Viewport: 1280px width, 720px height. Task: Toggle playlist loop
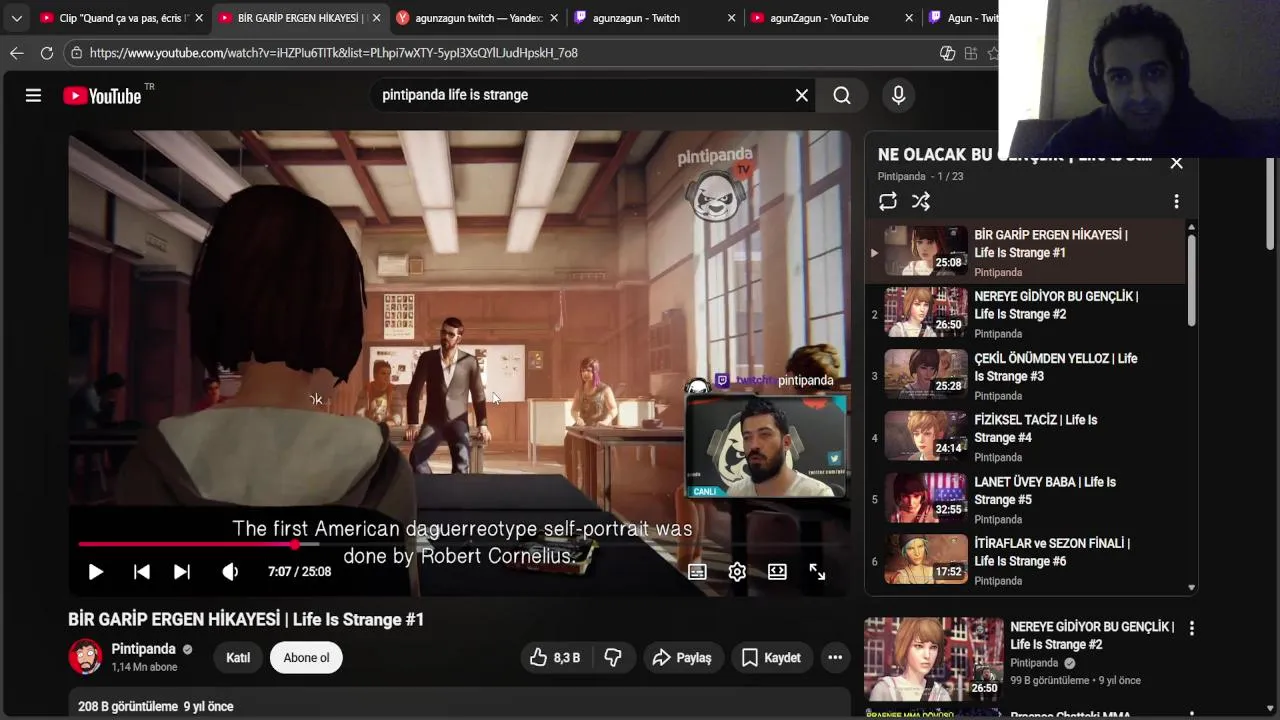point(887,201)
